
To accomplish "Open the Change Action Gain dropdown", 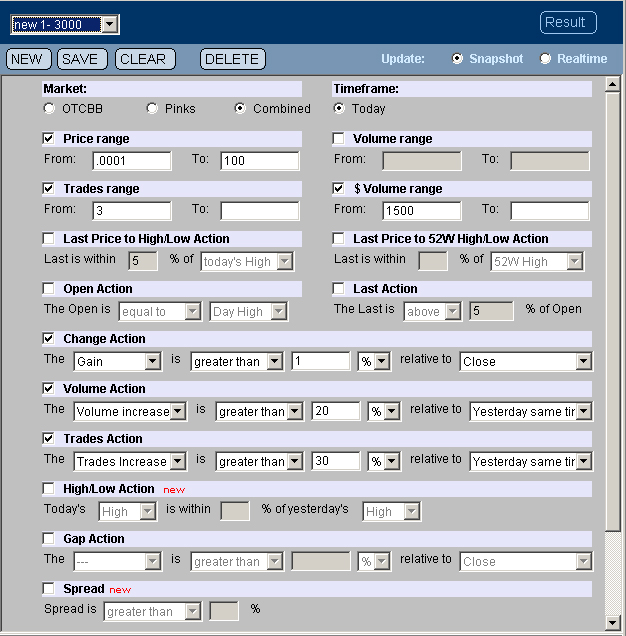I will 118,361.
